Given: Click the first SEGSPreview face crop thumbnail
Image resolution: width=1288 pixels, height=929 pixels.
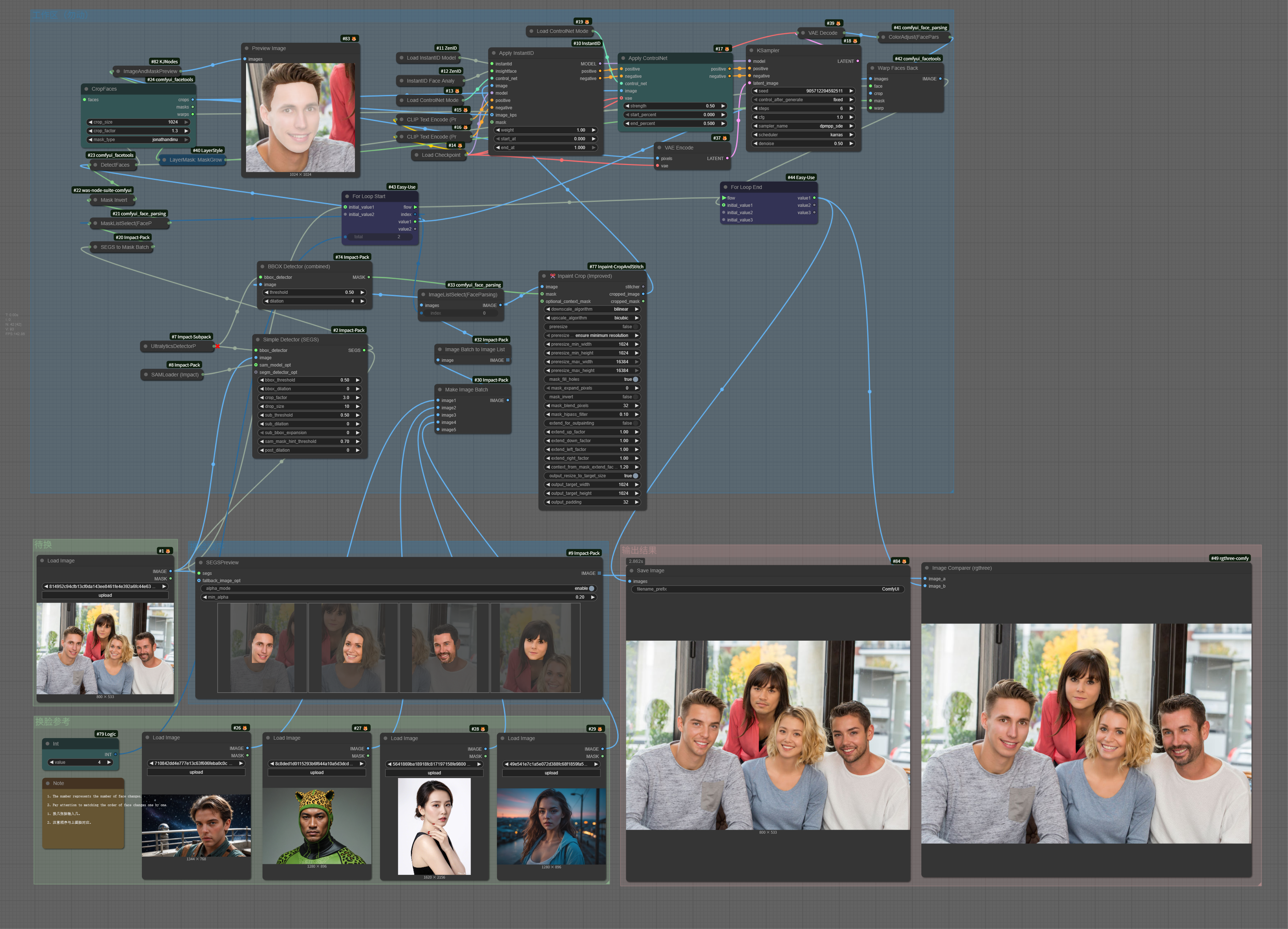Looking at the screenshot, I should click(x=262, y=648).
